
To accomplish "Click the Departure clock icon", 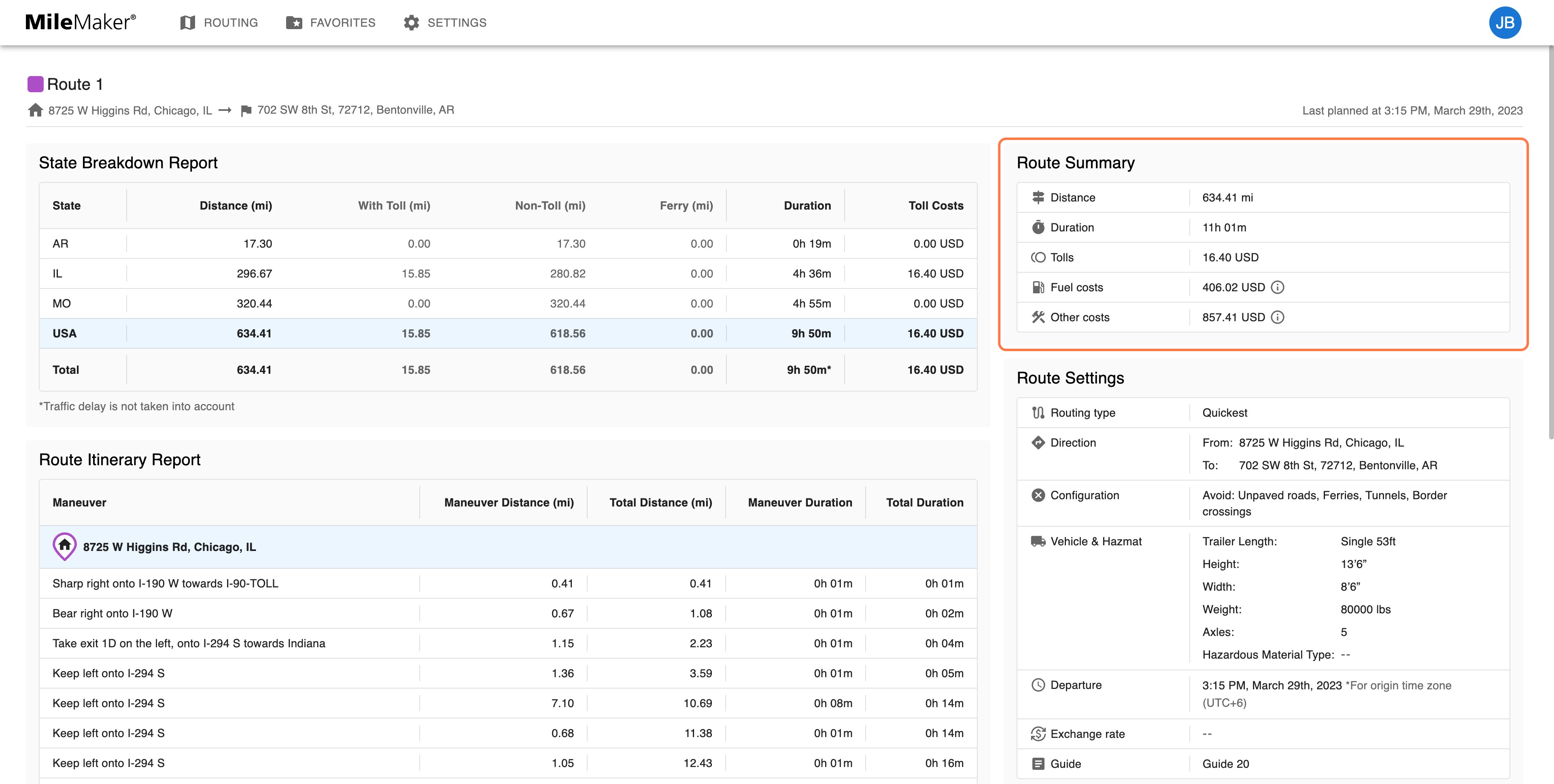I will (1038, 685).
